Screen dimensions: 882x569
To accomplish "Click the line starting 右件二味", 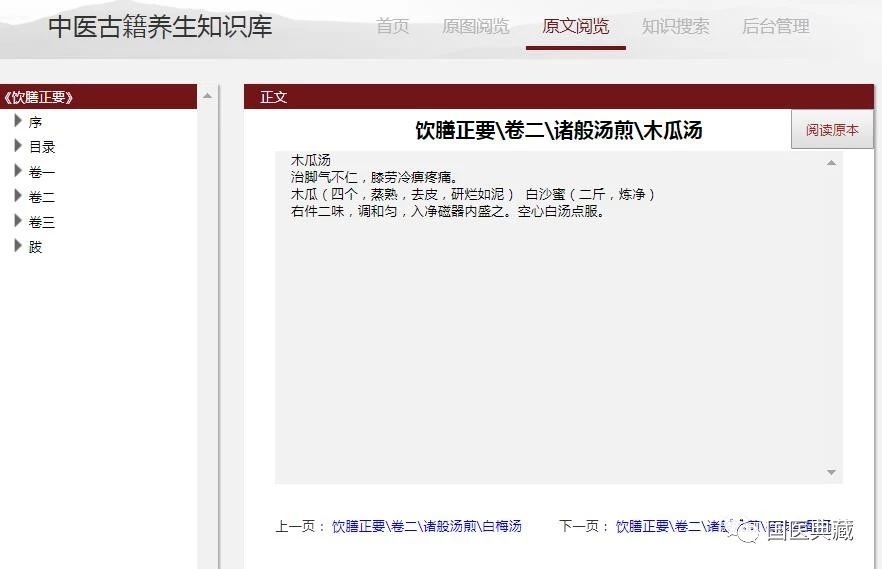I will coord(448,211).
